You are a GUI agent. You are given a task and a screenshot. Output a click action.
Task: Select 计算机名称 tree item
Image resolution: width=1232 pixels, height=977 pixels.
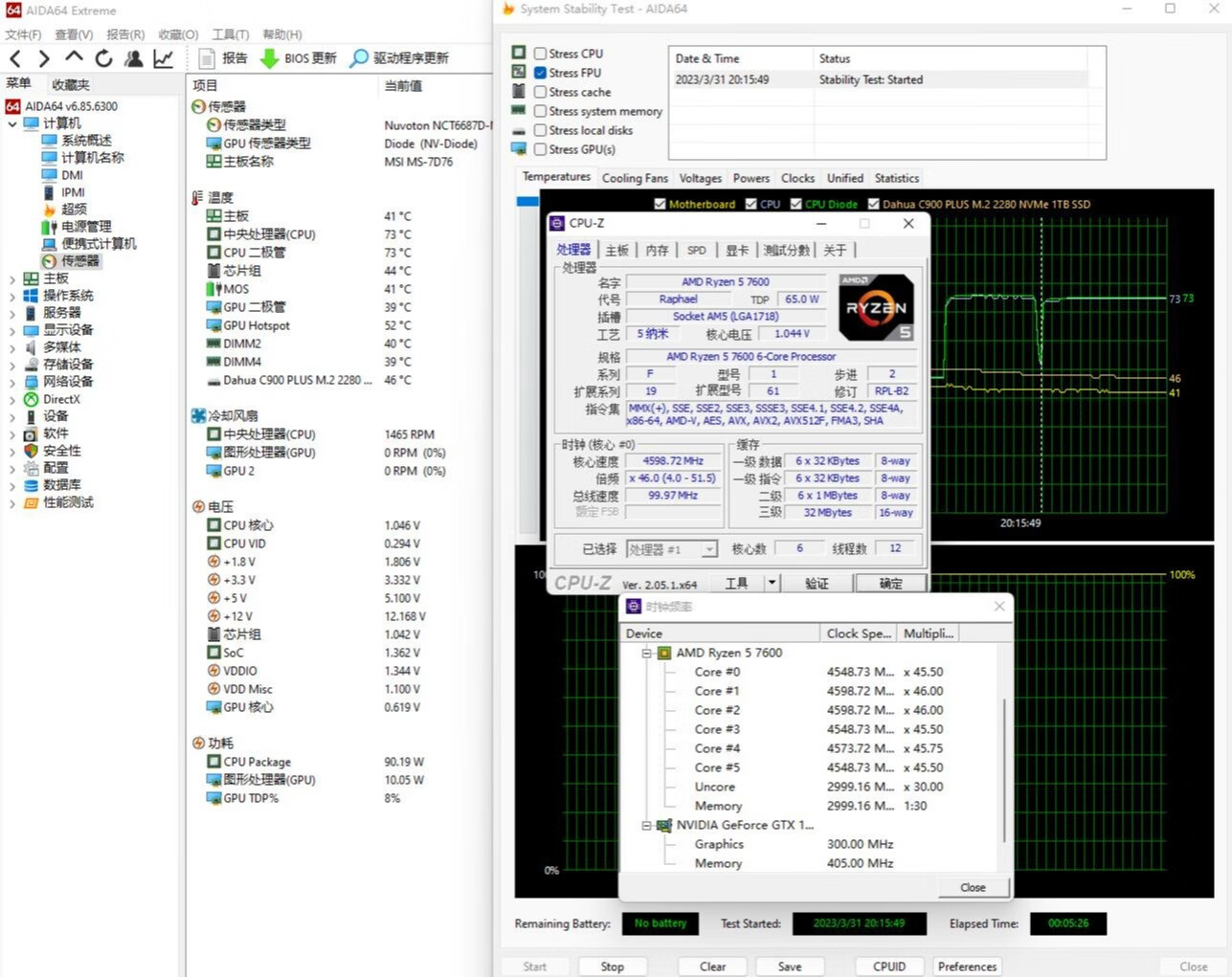click(x=82, y=158)
